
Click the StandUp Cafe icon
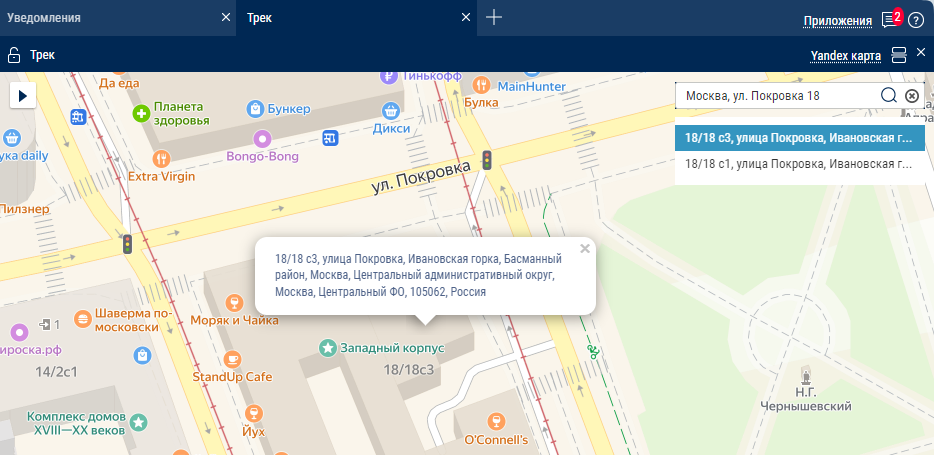[x=232, y=359]
